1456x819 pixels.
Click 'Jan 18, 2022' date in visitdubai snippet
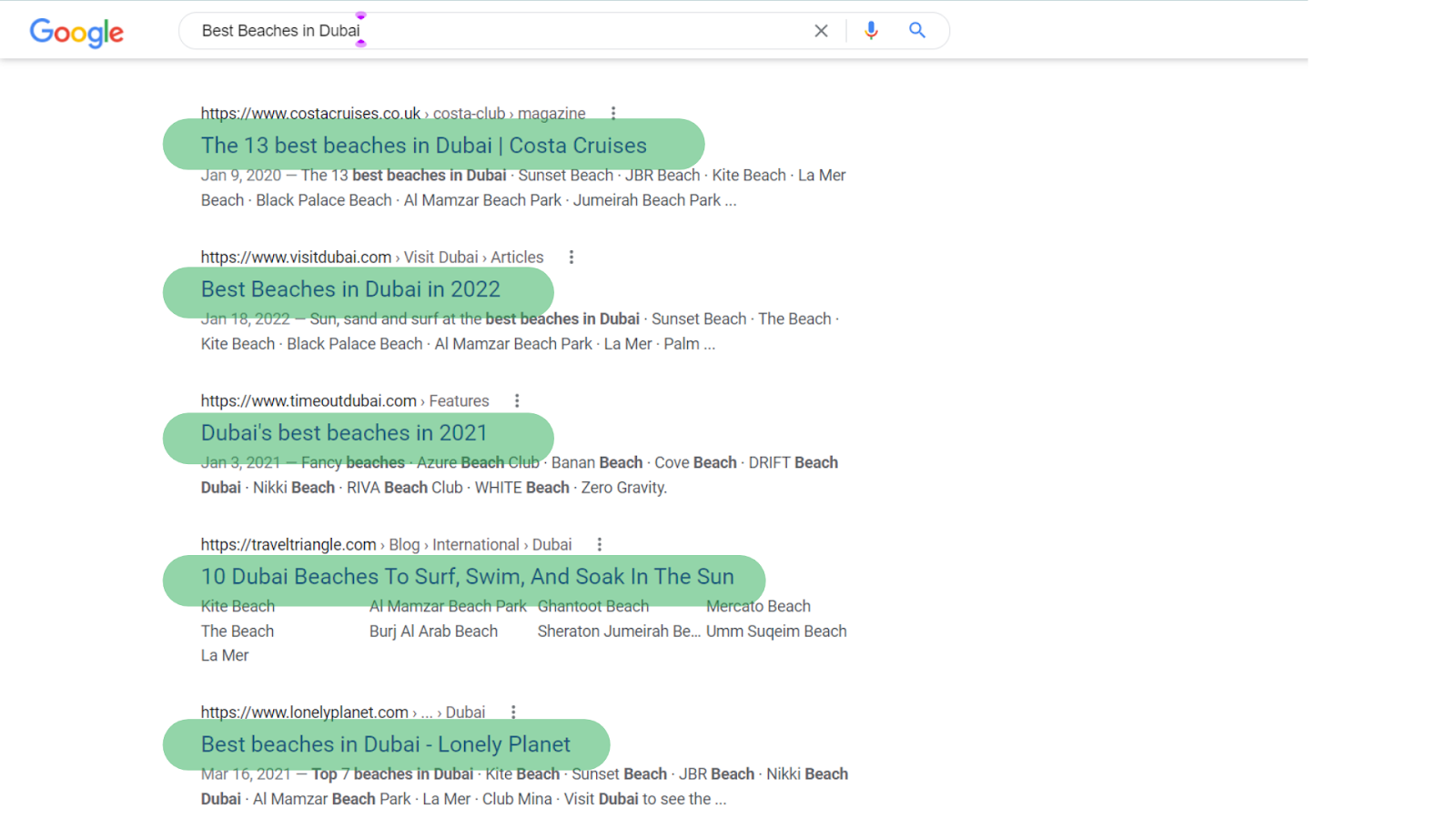246,319
